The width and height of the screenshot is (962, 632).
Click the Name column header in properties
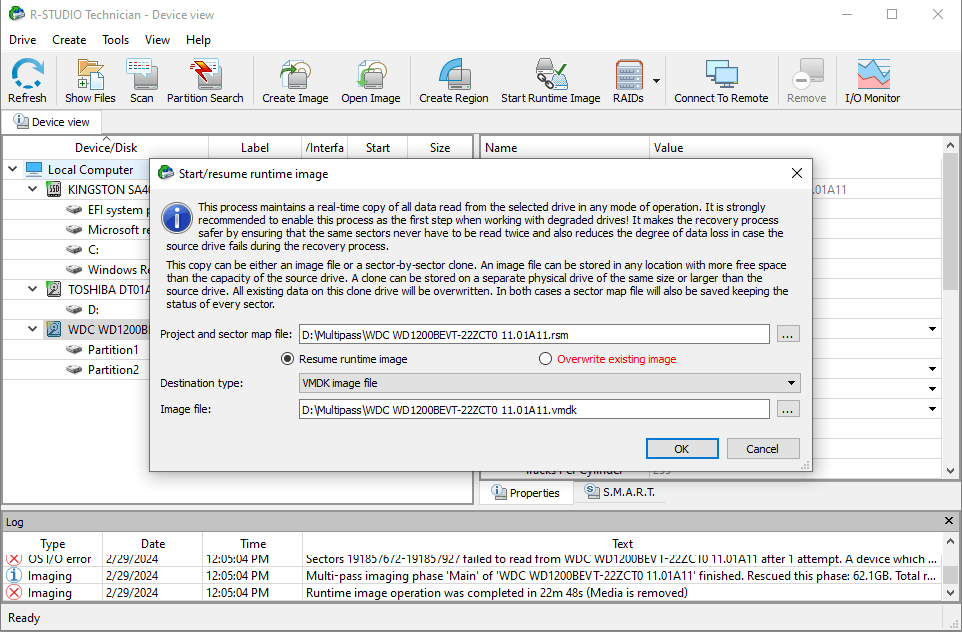pos(564,148)
